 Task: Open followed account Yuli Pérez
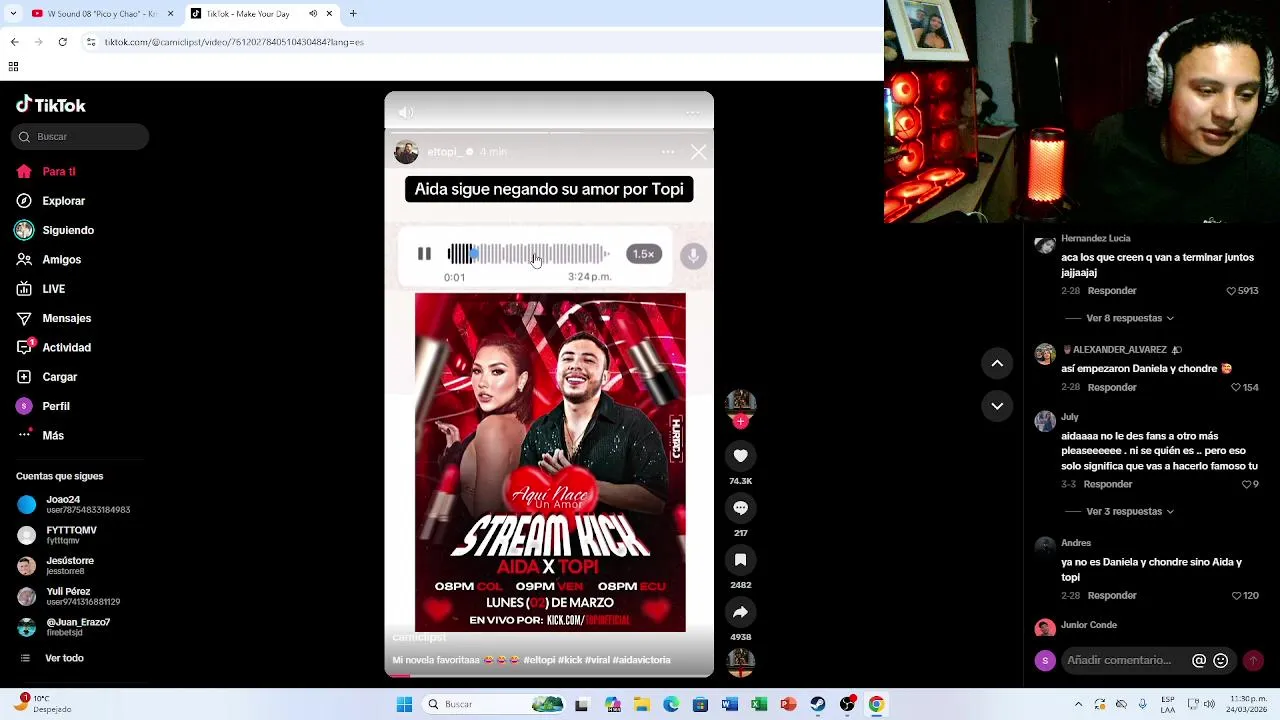[x=68, y=596]
